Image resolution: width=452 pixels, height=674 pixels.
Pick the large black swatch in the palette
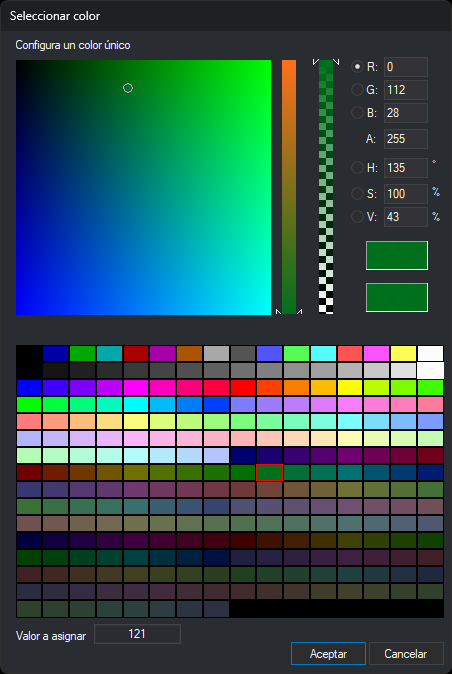coord(29,362)
